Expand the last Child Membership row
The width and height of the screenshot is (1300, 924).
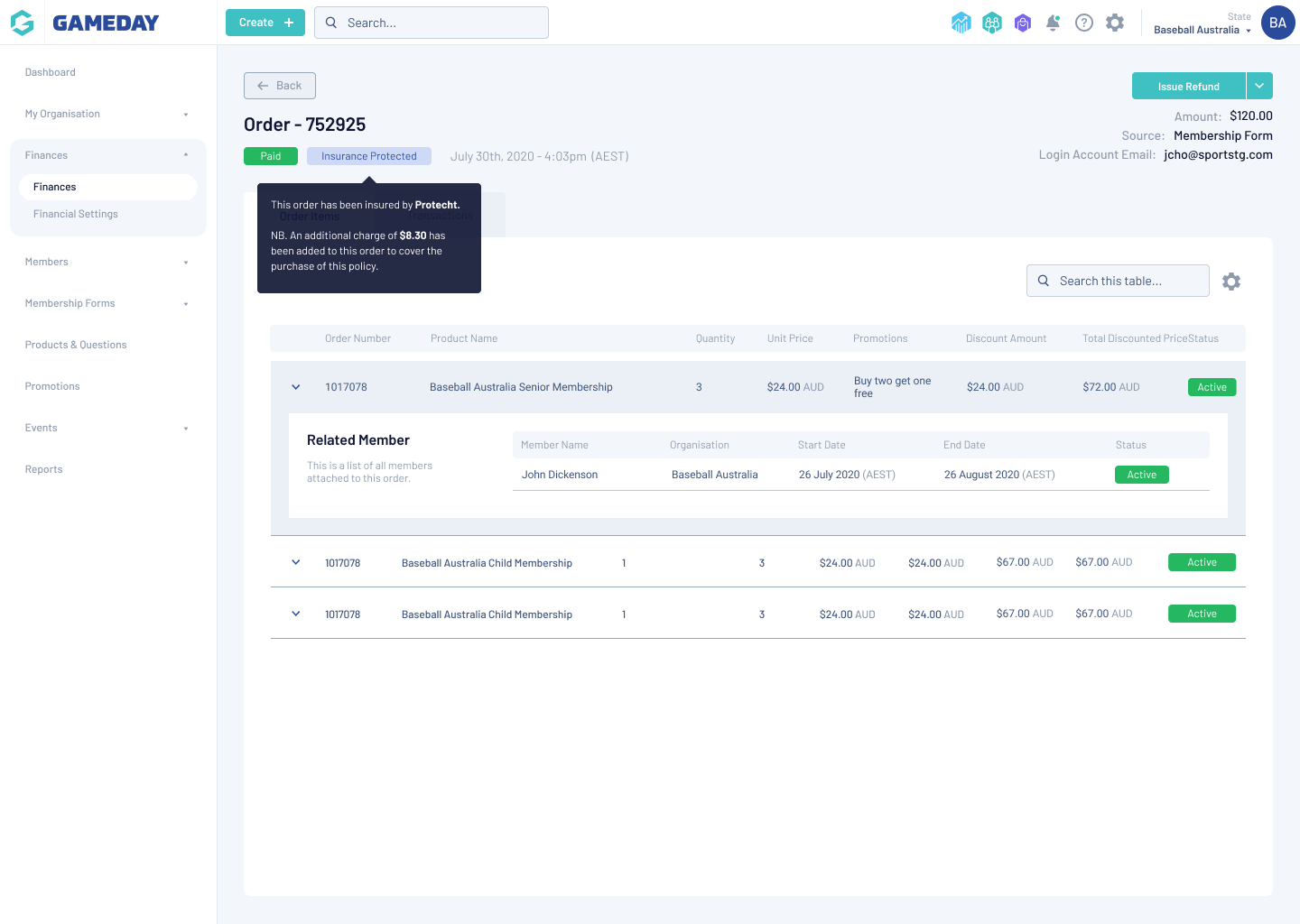(x=296, y=614)
